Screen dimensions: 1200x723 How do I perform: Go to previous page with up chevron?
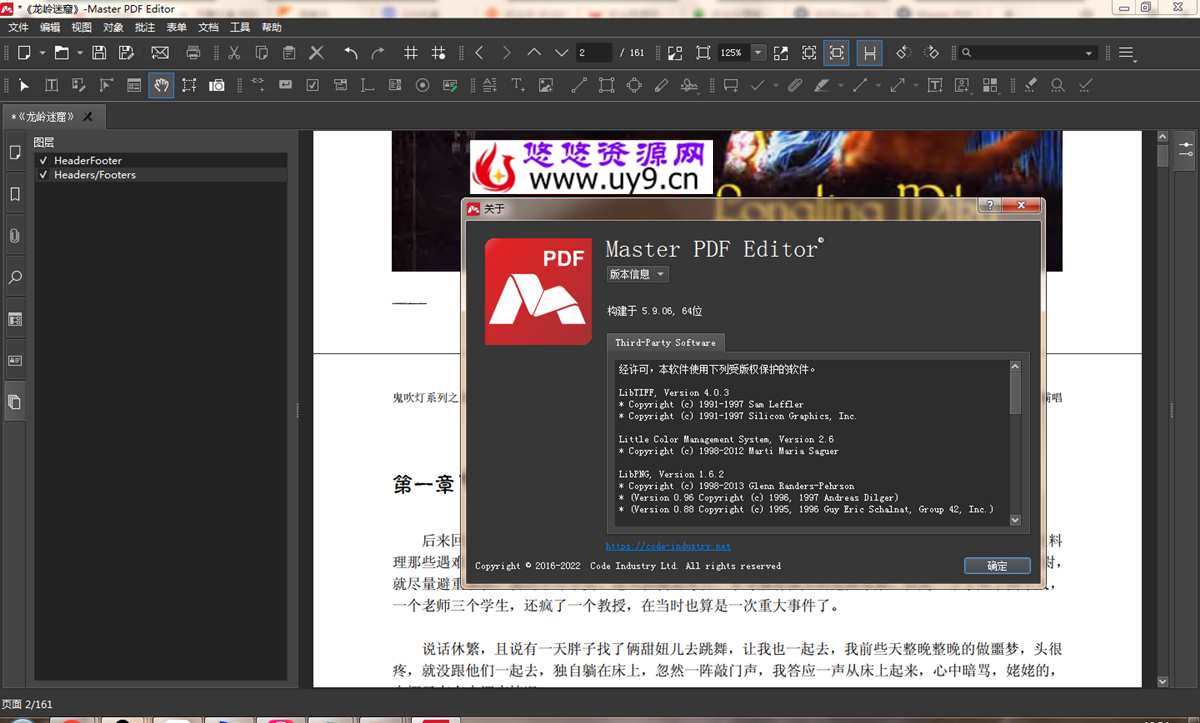click(533, 53)
